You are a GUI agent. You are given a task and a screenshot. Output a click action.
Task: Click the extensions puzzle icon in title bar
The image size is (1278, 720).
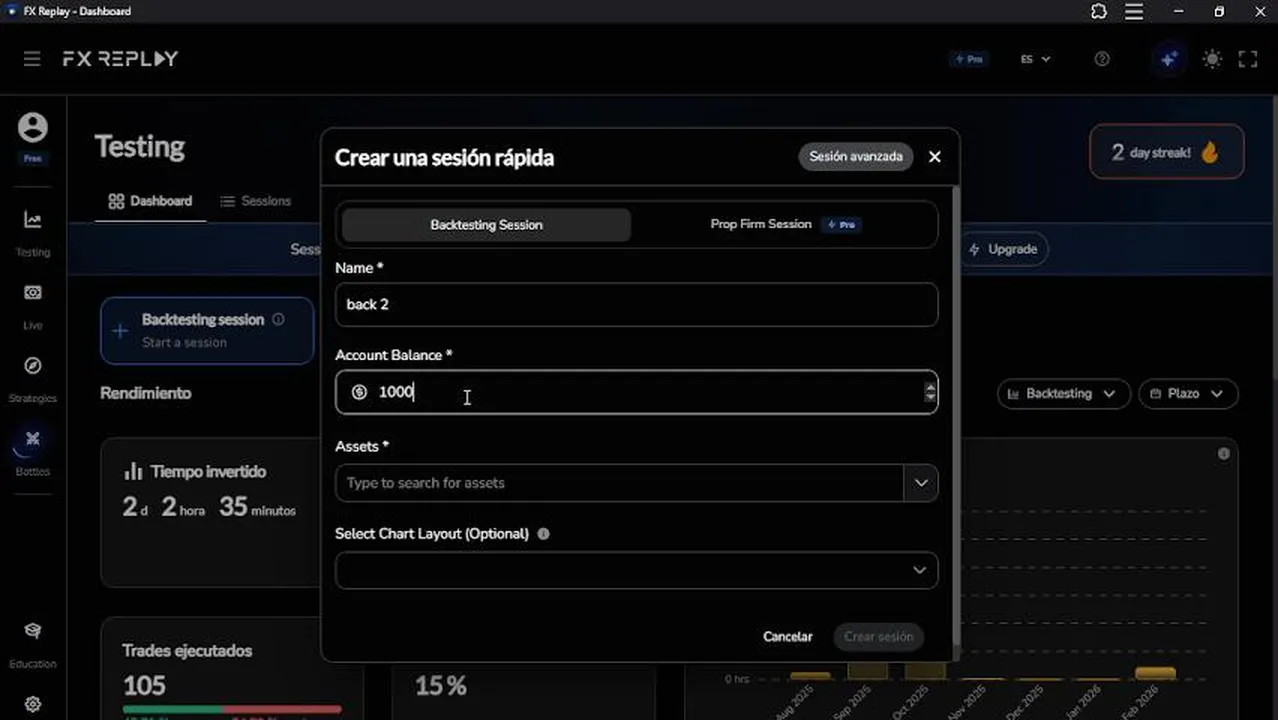[x=1098, y=12]
